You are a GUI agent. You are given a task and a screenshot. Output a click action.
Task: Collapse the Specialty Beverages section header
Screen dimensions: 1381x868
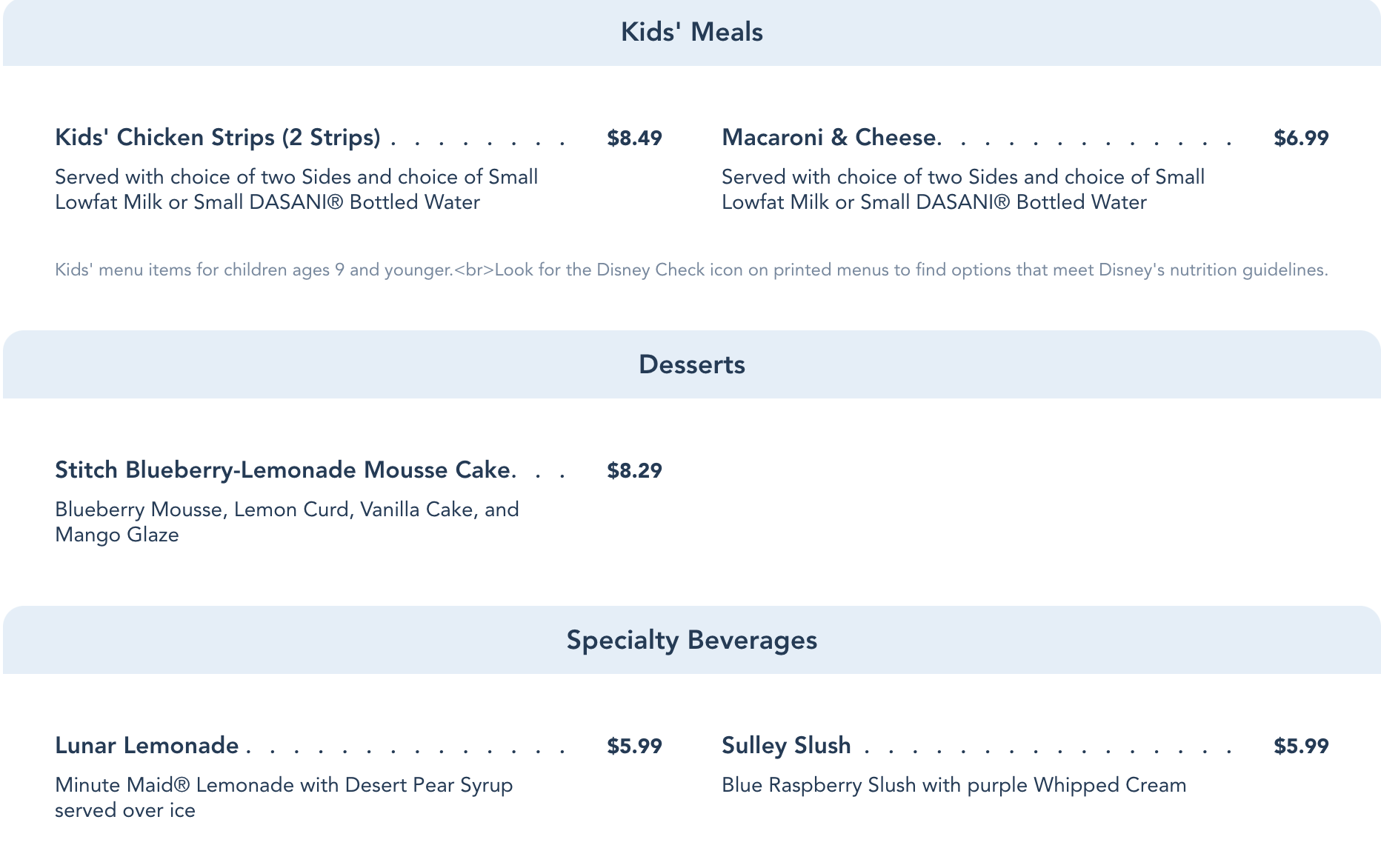point(691,640)
